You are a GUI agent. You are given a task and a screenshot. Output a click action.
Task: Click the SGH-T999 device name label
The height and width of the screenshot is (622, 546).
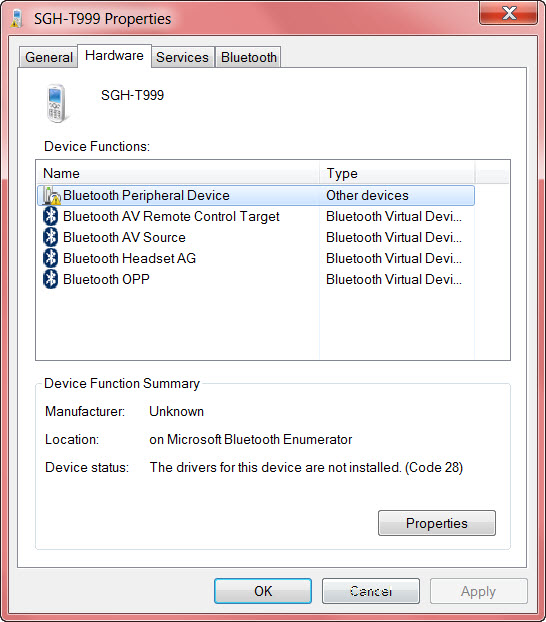pyautogui.click(x=133, y=95)
